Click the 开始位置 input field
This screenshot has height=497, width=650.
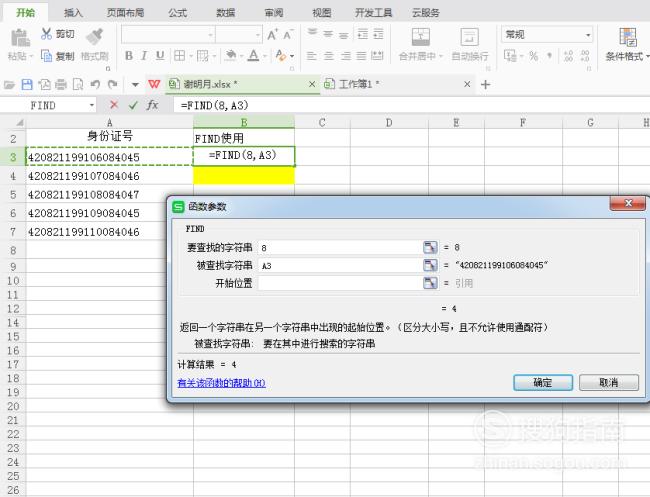(340, 283)
